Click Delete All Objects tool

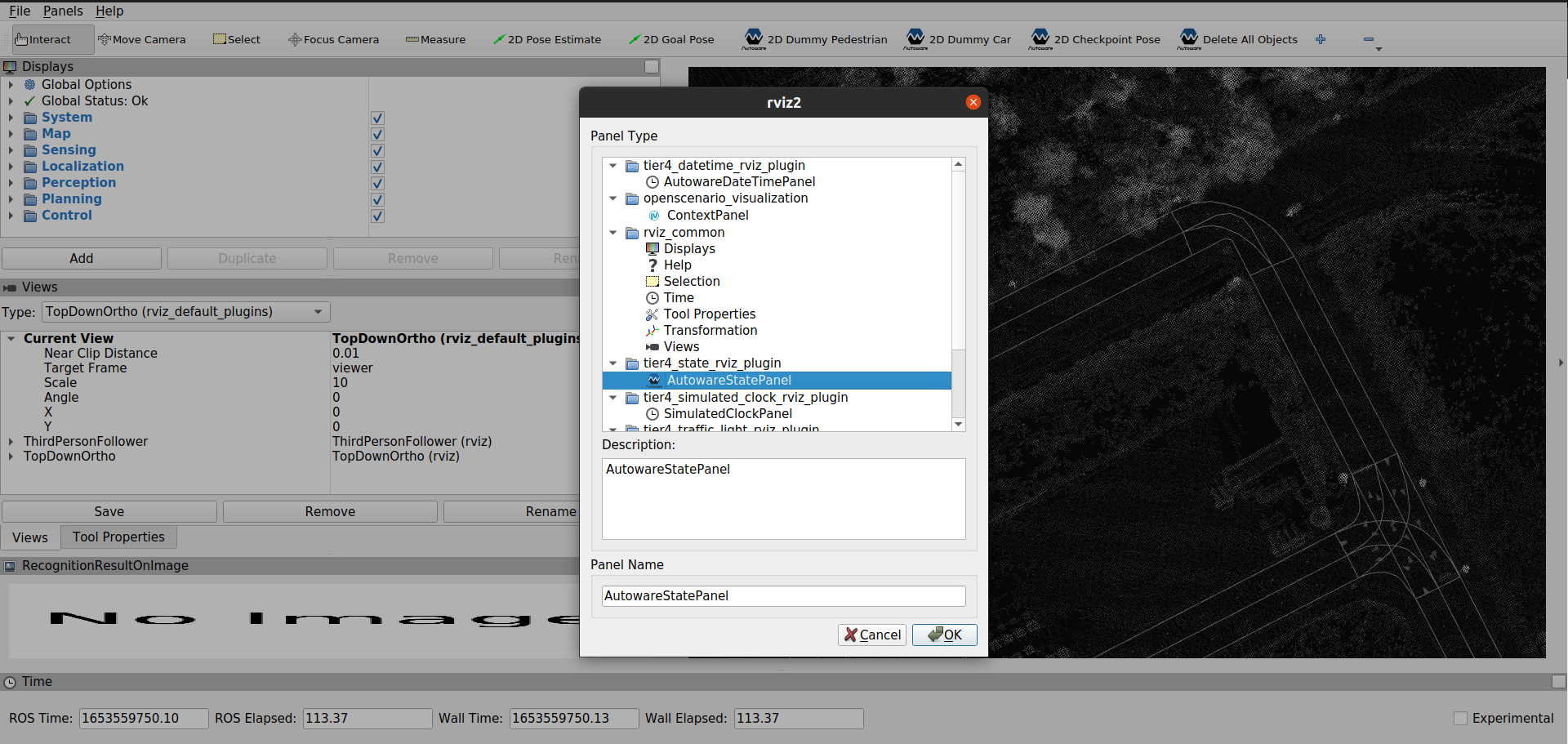tap(1237, 39)
